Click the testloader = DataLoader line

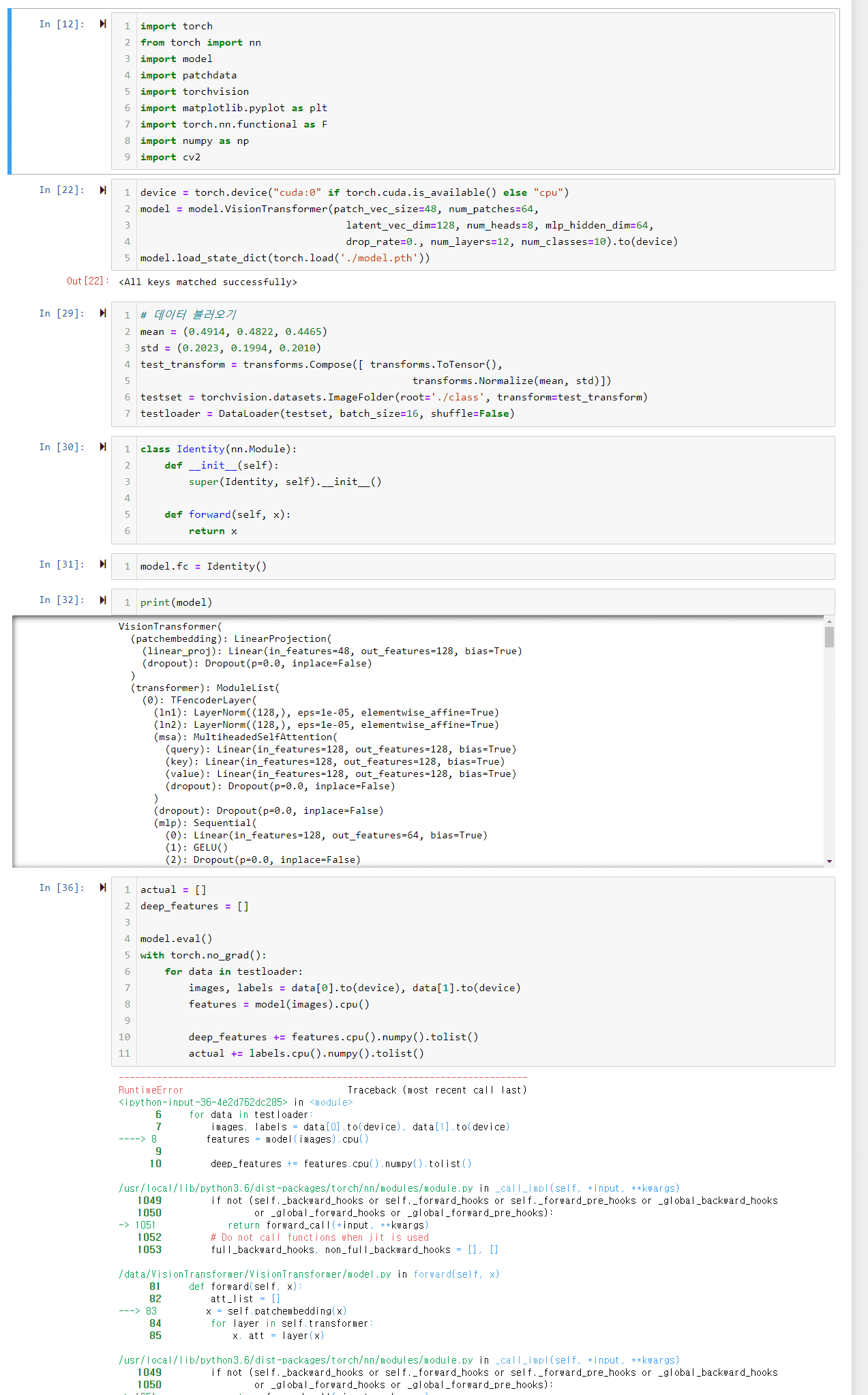click(x=327, y=413)
